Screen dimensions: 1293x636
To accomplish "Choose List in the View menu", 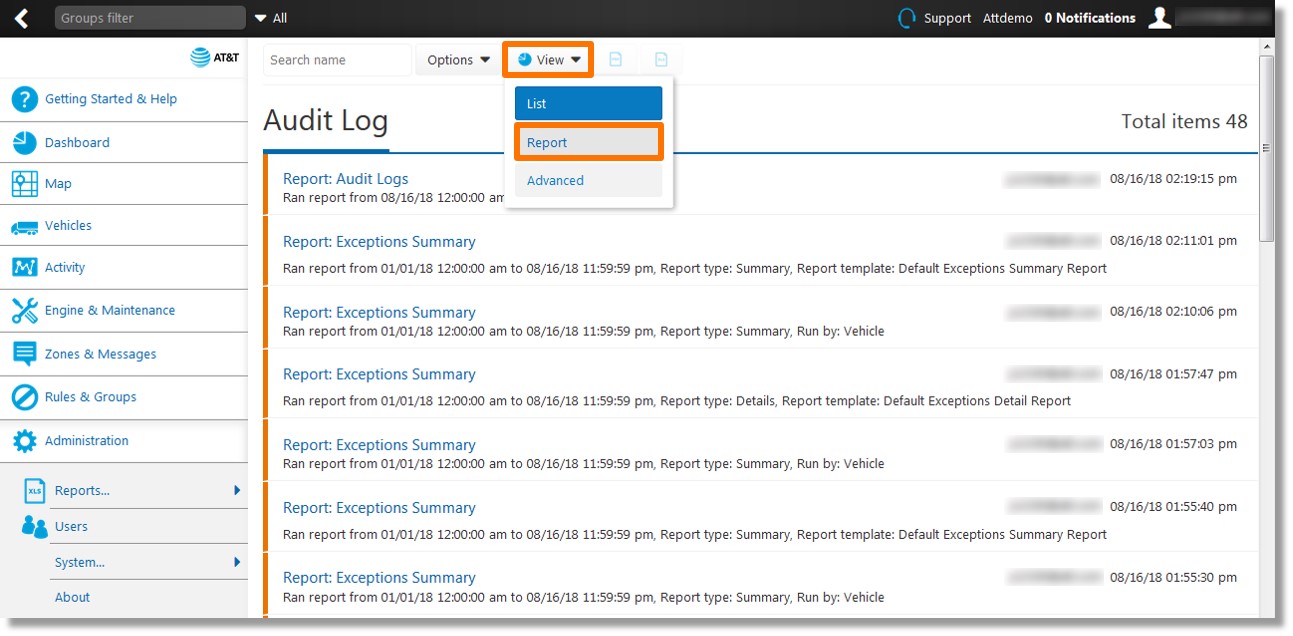I will tap(588, 104).
